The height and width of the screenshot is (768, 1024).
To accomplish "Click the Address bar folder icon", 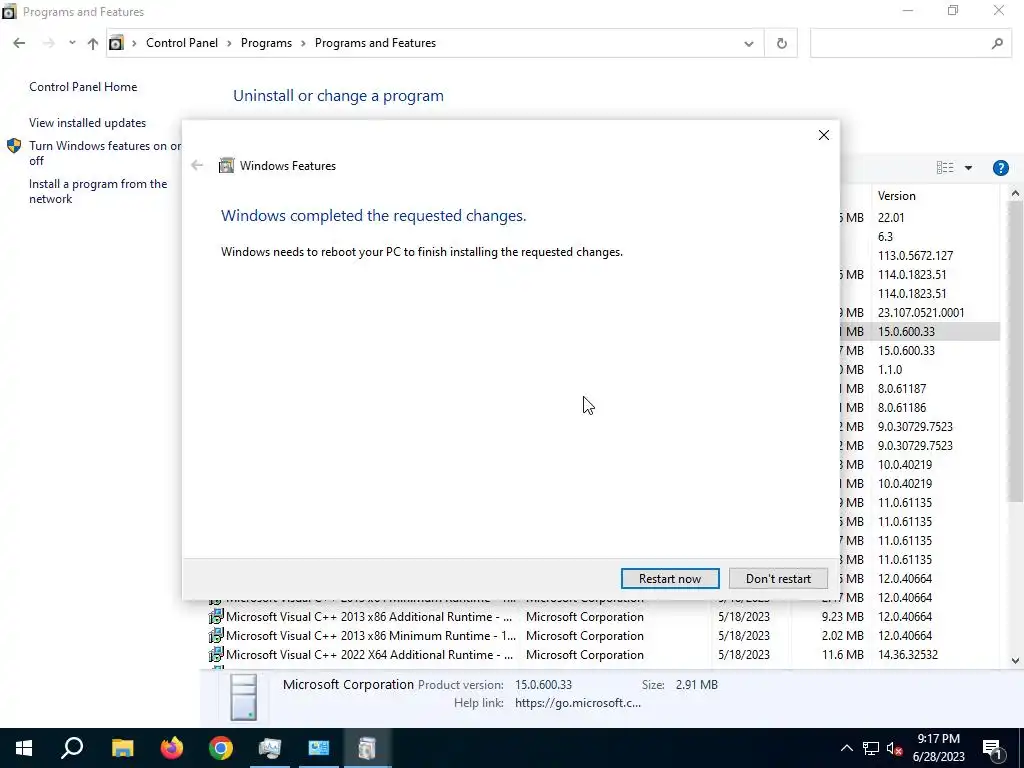I will click(x=116, y=43).
